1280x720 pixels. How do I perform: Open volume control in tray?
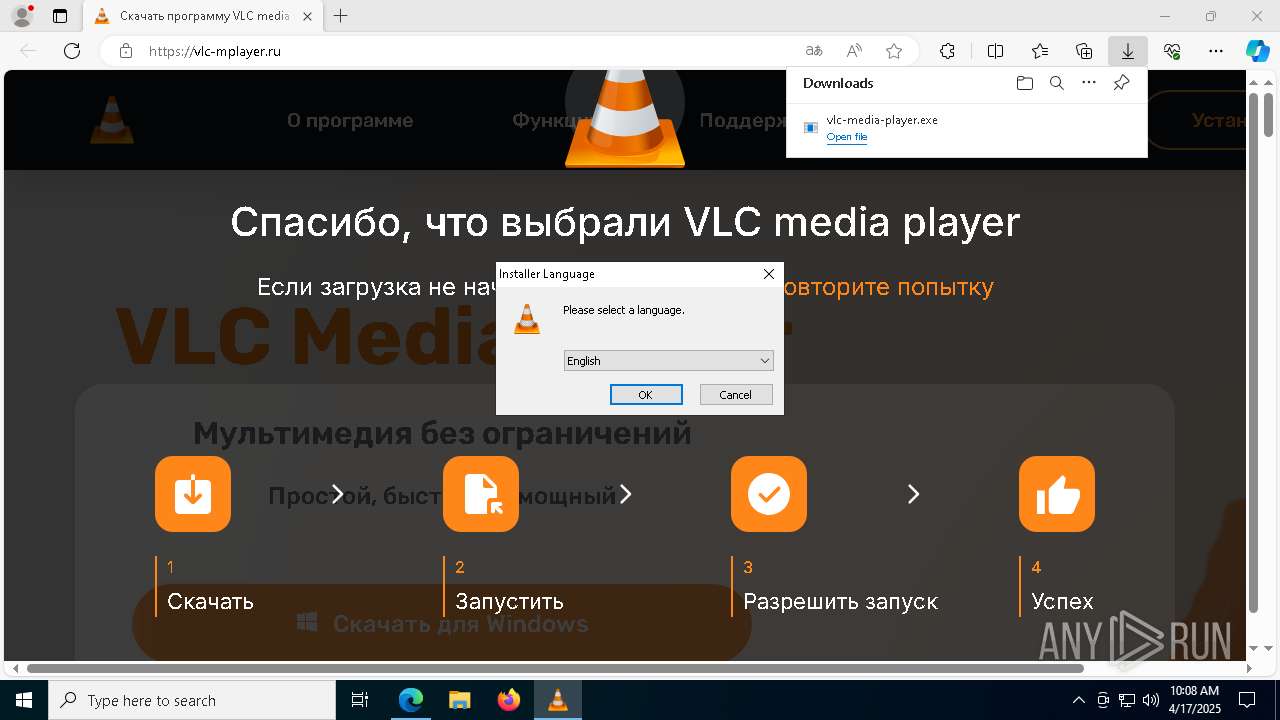point(1151,700)
